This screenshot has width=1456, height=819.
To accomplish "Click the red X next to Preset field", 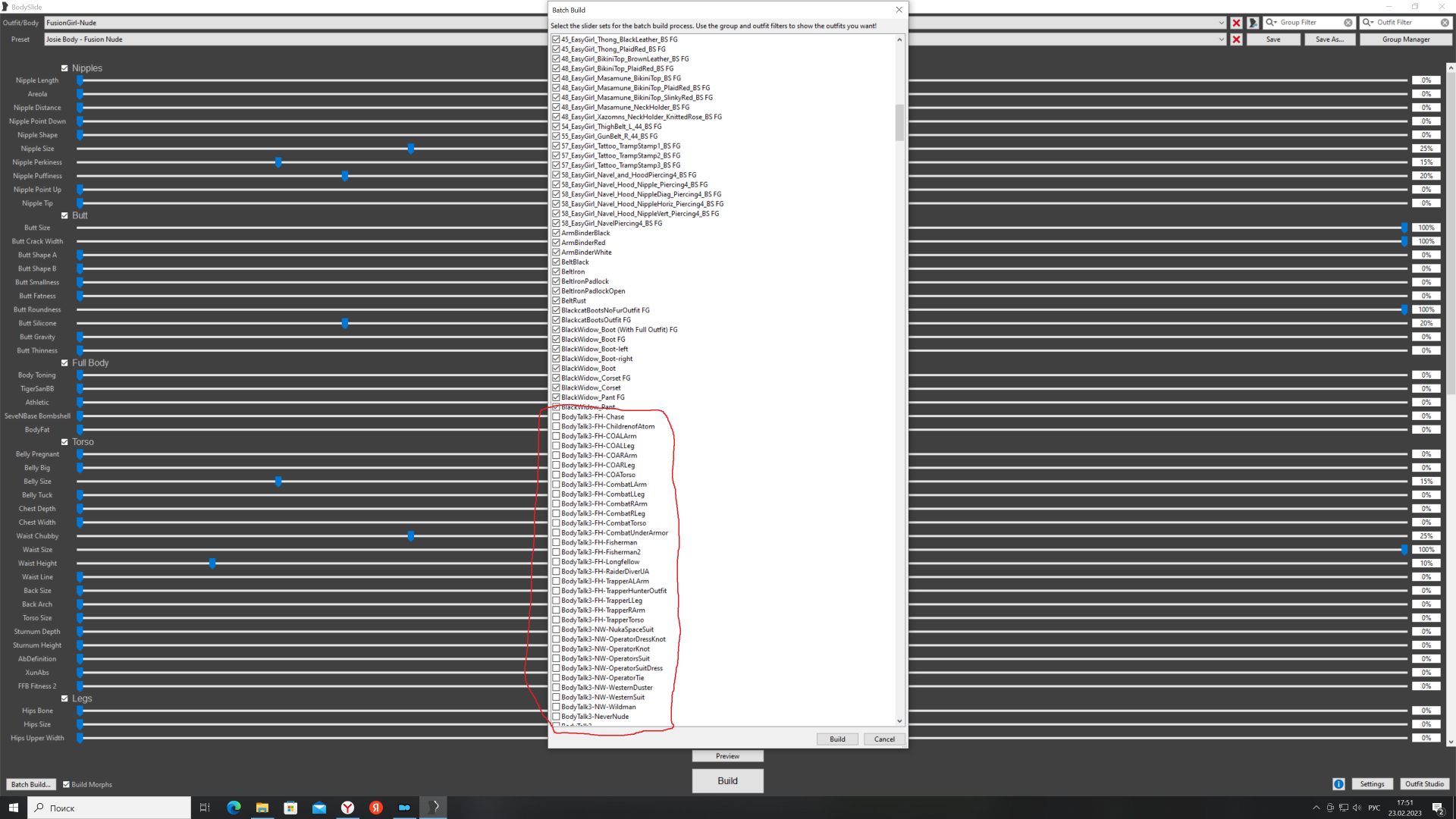I will coord(1236,39).
